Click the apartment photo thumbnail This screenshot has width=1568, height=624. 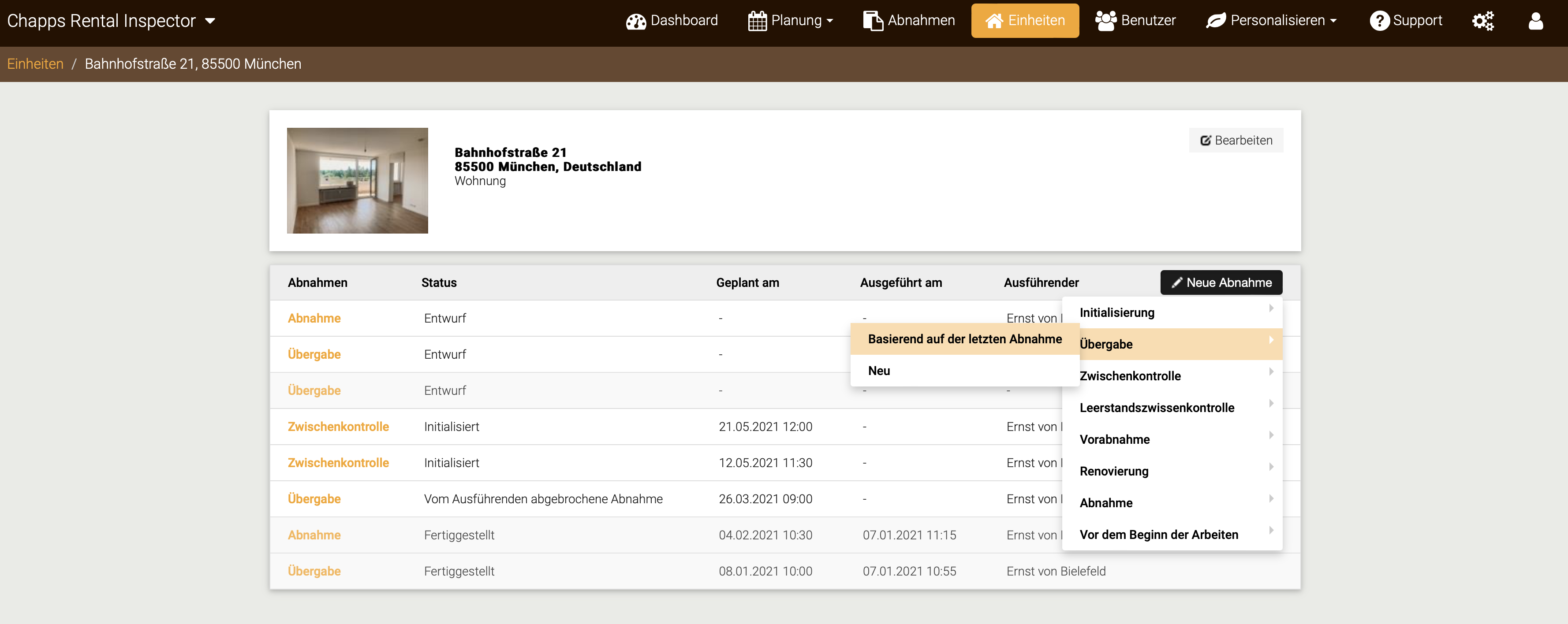tap(357, 181)
